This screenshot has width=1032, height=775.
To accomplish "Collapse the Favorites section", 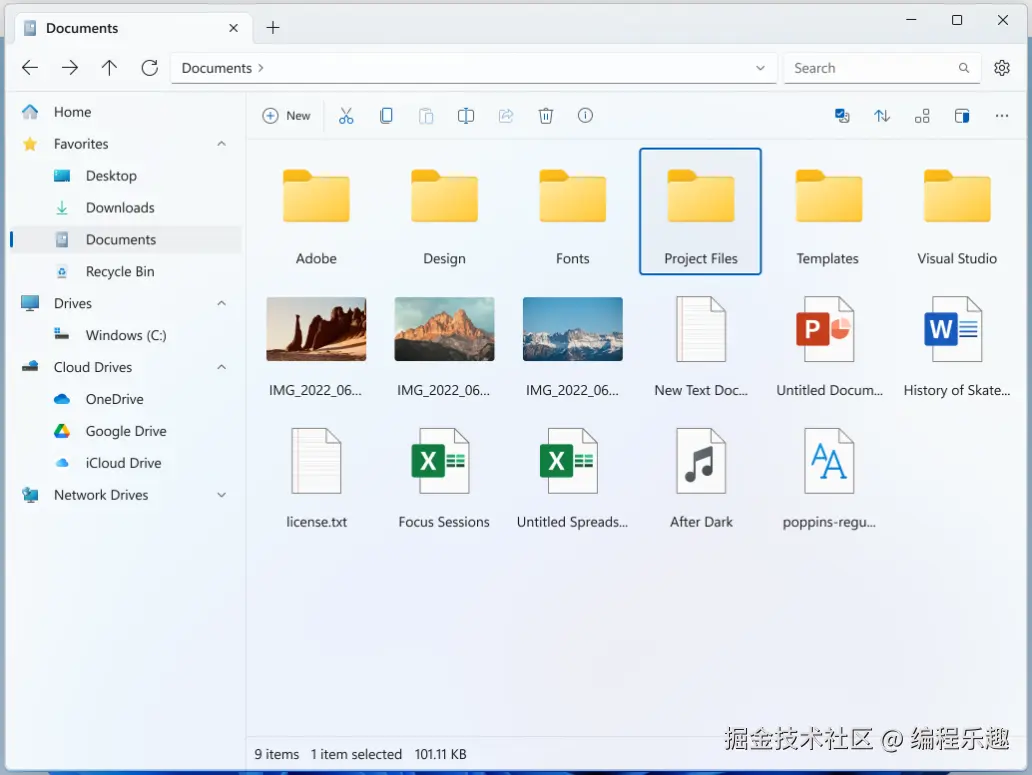I will coord(221,143).
